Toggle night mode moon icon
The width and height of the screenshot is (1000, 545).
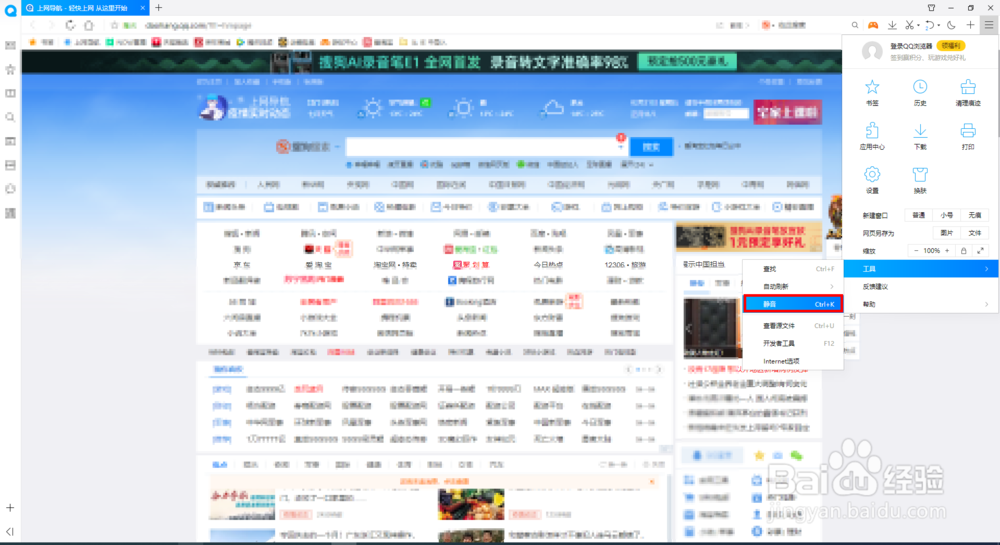(951, 25)
